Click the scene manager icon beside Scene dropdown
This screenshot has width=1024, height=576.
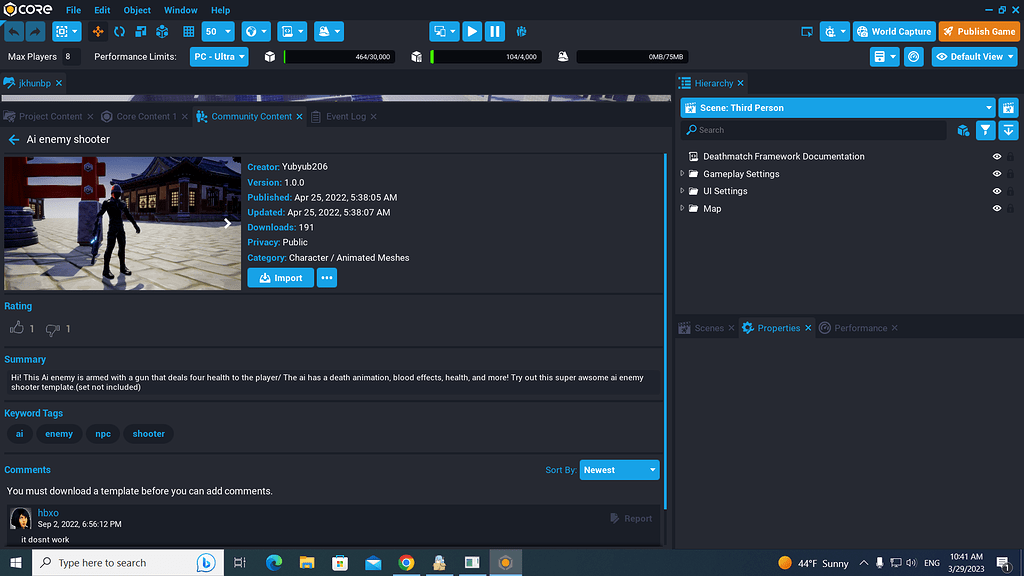click(1008, 108)
